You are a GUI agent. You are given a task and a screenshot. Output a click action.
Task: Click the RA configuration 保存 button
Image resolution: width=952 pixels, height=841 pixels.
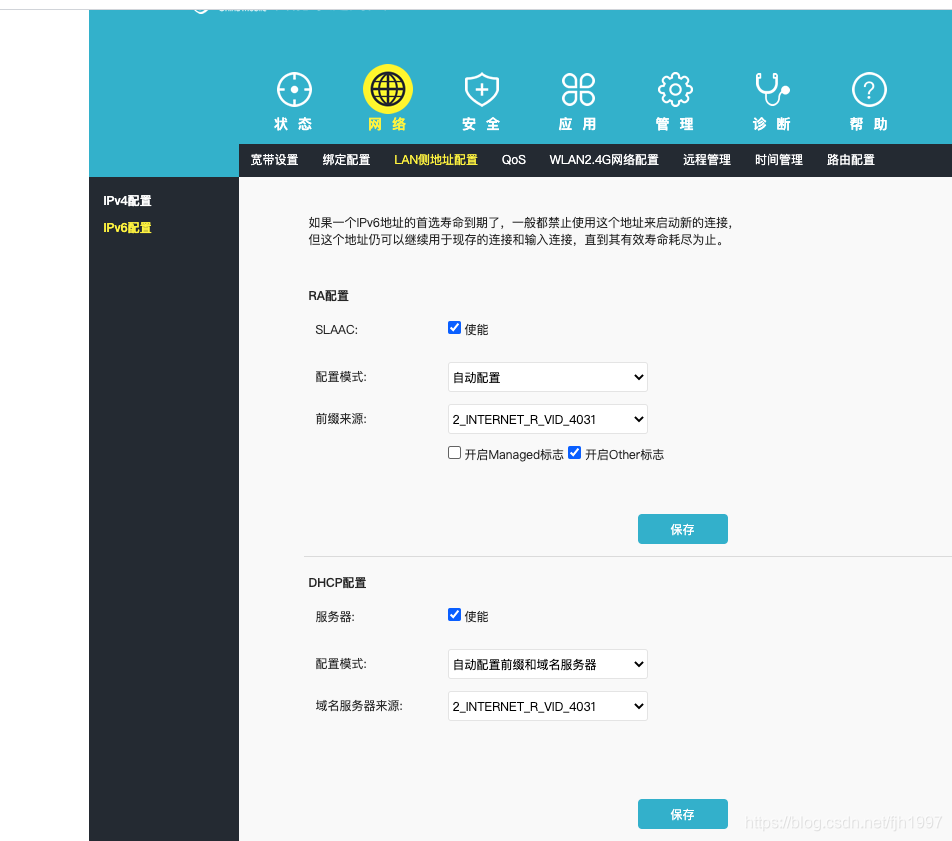coord(682,529)
